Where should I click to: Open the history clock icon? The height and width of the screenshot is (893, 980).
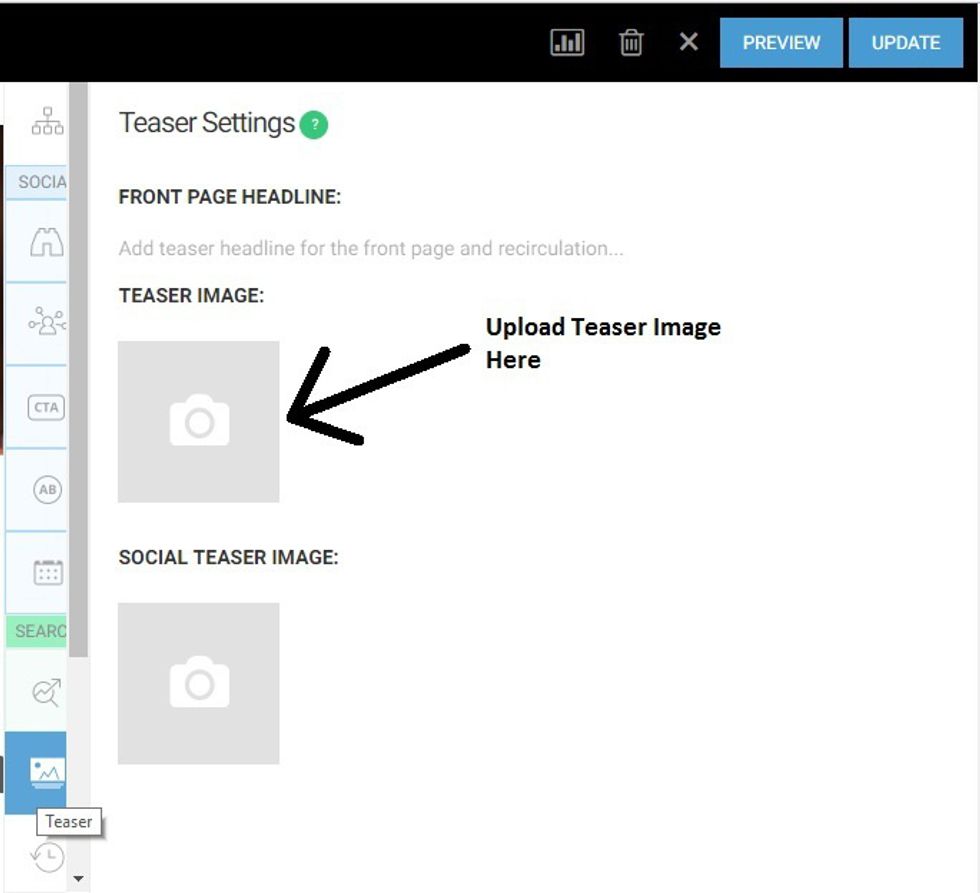pos(47,857)
